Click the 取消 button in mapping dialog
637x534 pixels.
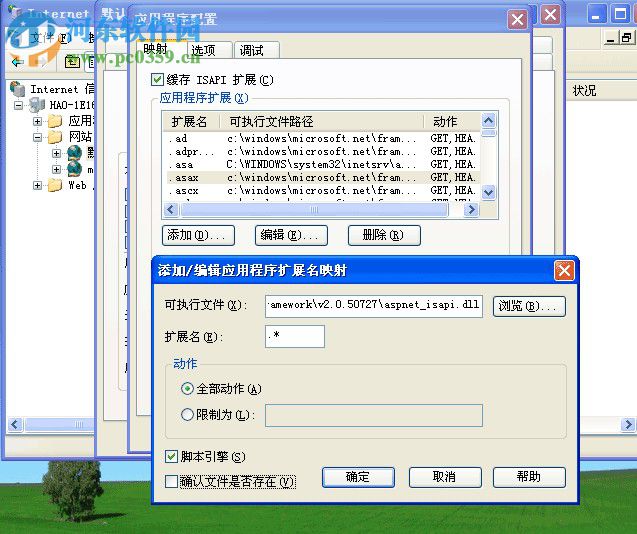point(445,477)
